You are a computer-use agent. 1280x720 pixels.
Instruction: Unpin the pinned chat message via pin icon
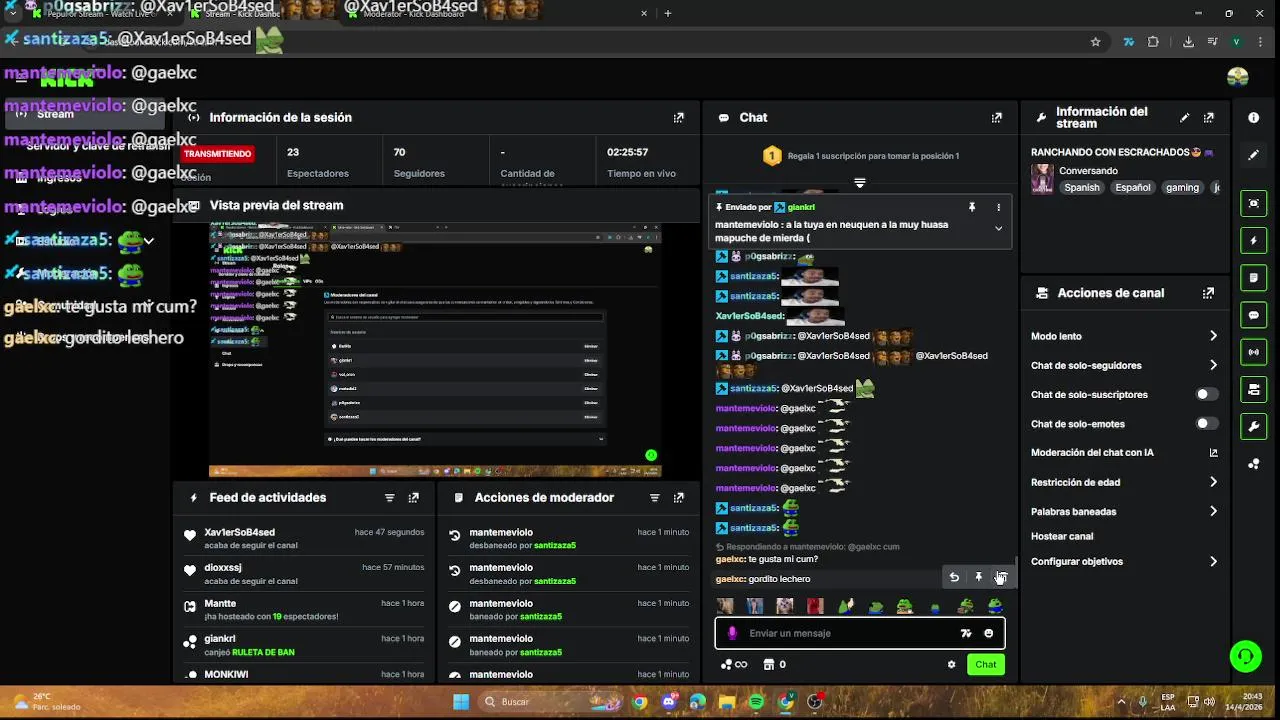[971, 207]
